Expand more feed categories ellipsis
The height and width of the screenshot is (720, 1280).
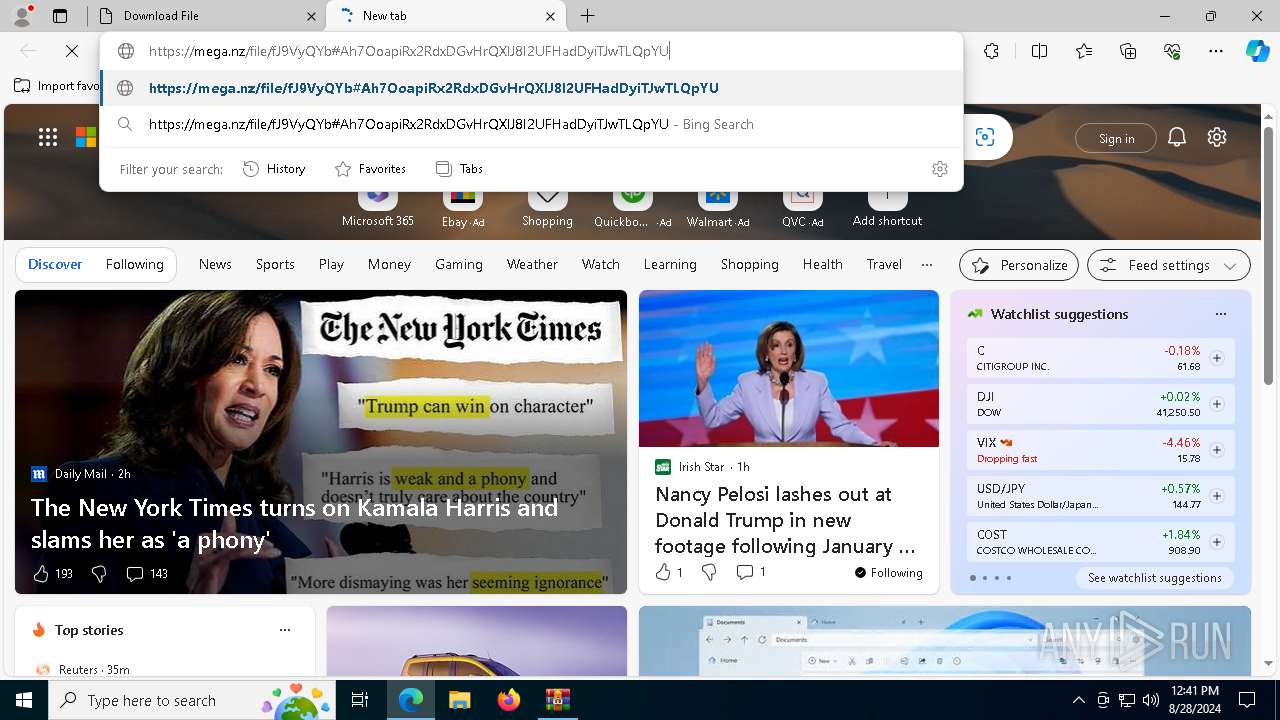point(927,265)
